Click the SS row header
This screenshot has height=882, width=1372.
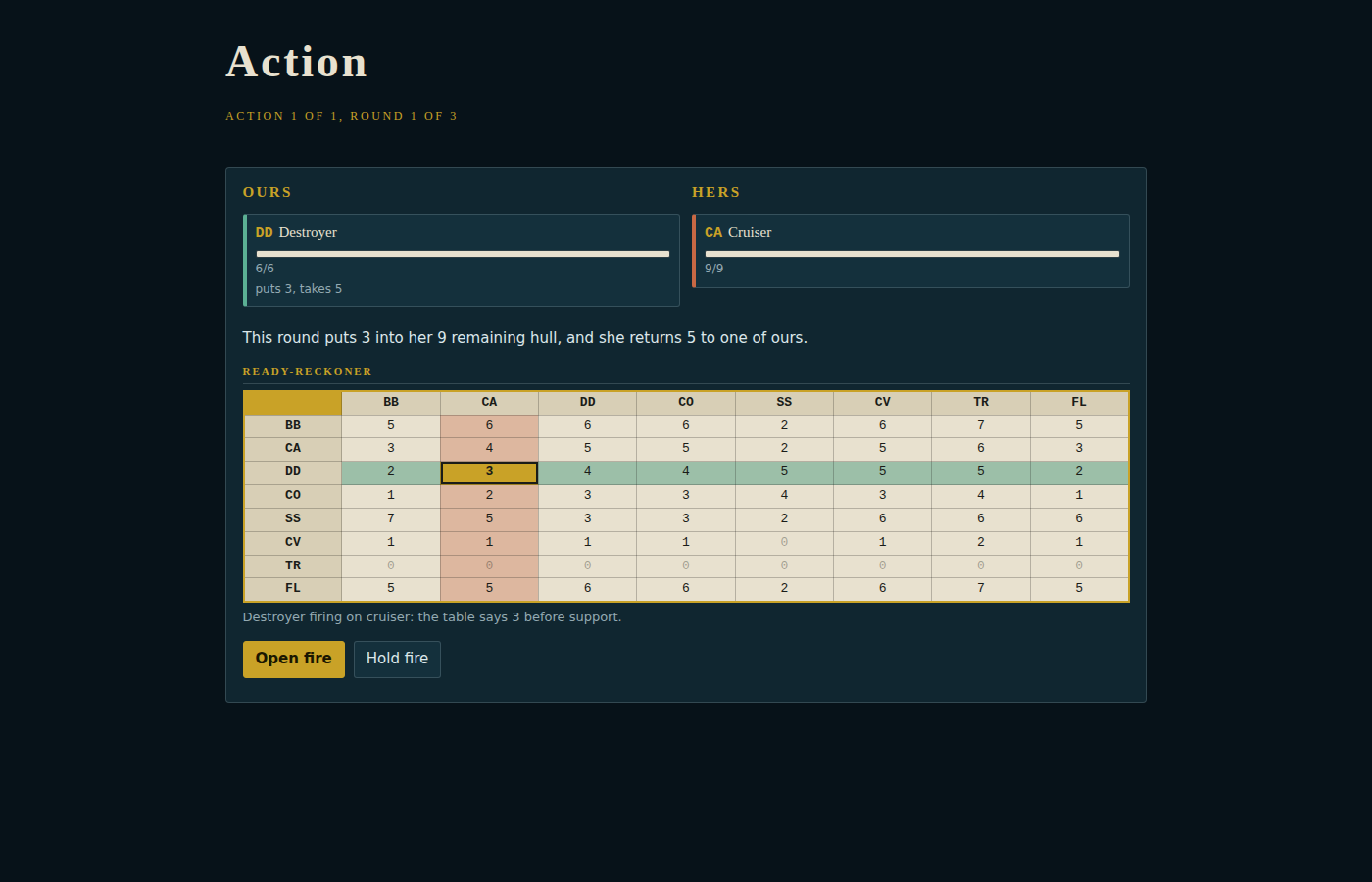tap(293, 519)
